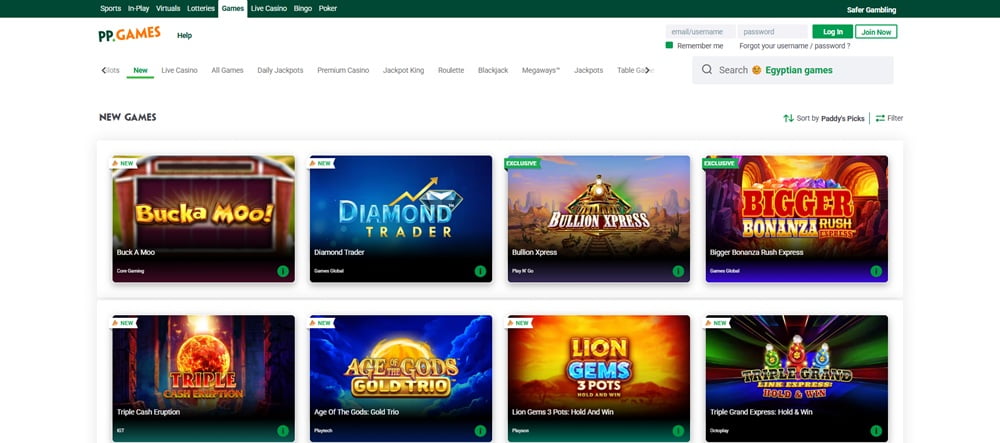Image resolution: width=1000 pixels, height=443 pixels.
Task: Select the Daily Jackpots category tab
Action: 281,70
